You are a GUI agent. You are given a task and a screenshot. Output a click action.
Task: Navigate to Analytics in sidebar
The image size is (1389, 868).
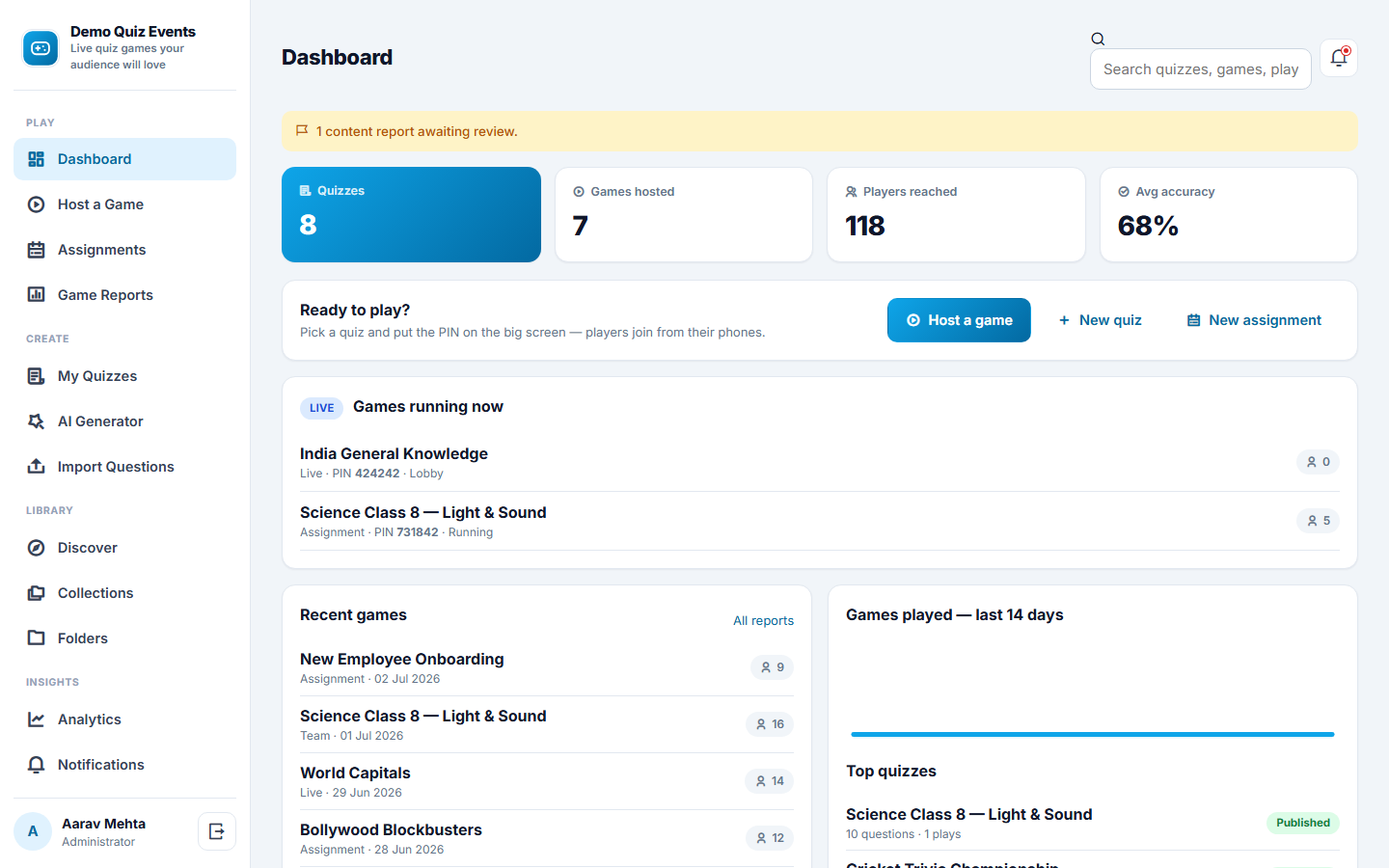click(x=124, y=719)
